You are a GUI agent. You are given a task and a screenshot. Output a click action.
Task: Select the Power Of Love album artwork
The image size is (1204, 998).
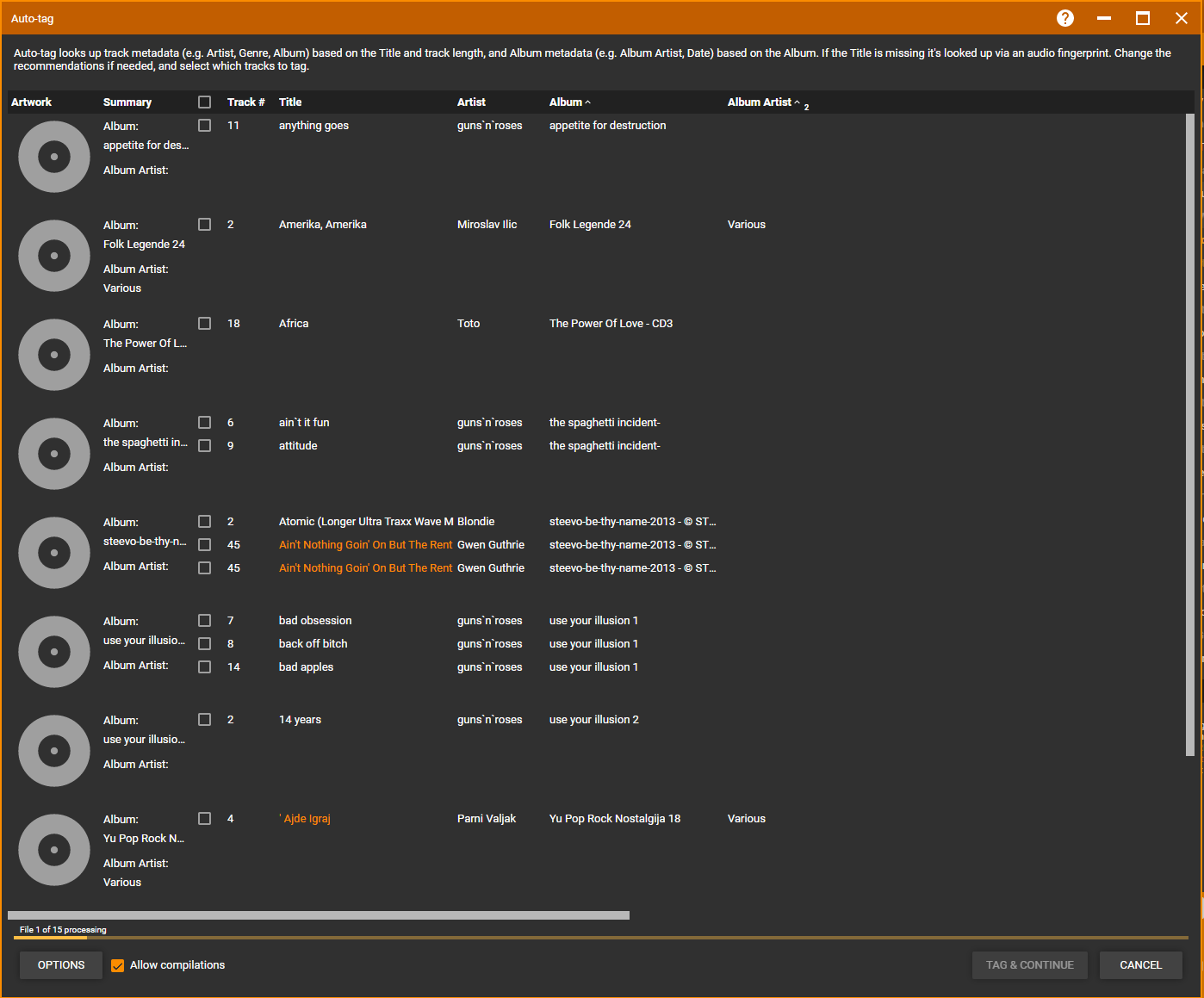pyautogui.click(x=54, y=355)
